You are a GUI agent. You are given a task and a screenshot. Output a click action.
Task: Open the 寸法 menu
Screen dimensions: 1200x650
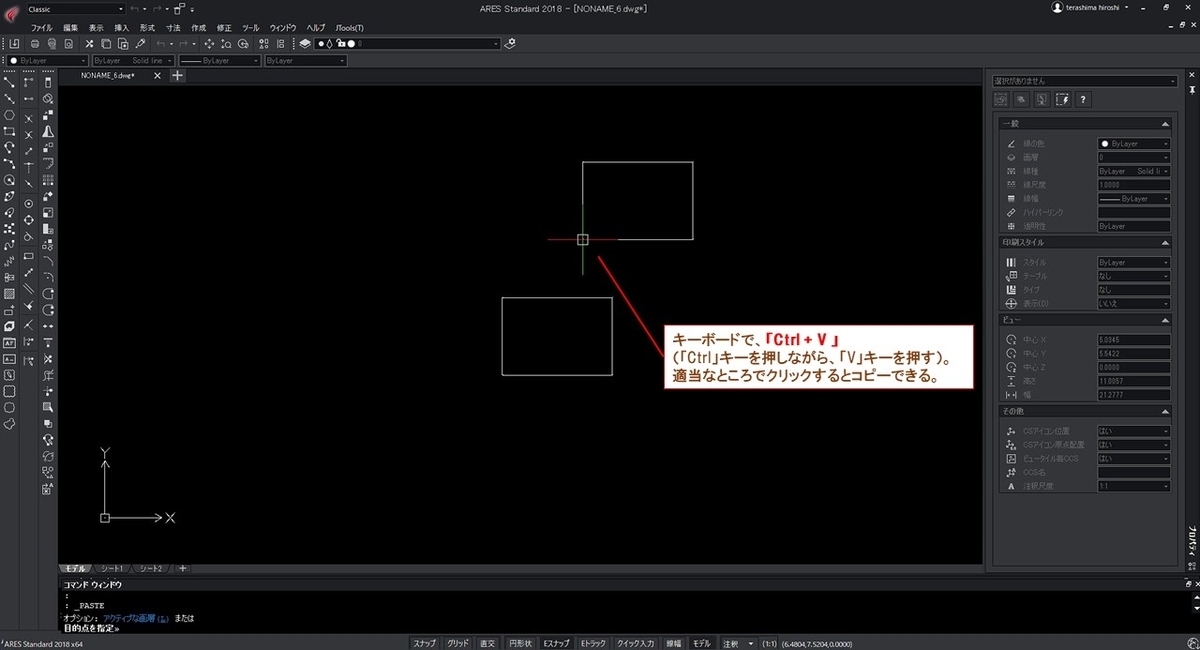point(174,27)
